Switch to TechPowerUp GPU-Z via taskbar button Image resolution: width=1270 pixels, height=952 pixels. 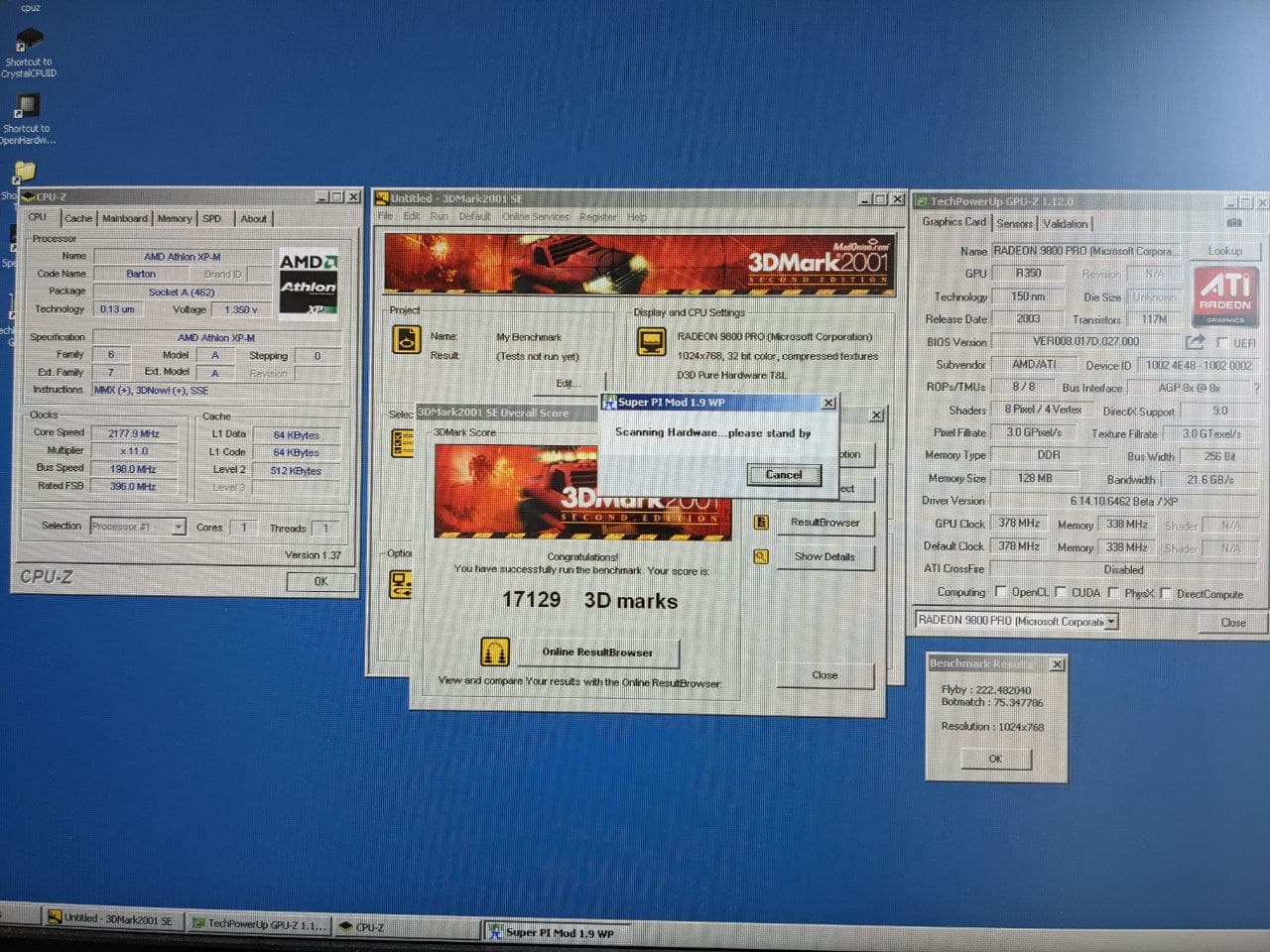coord(258,923)
